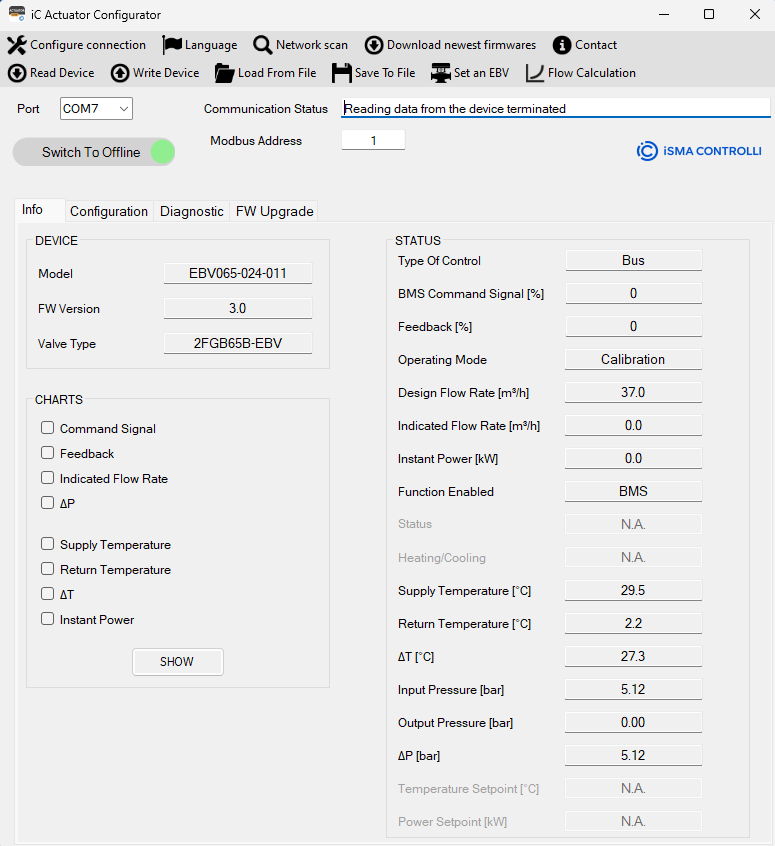The image size is (775, 846).
Task: Open the Diagnostic tab
Action: coord(192,211)
